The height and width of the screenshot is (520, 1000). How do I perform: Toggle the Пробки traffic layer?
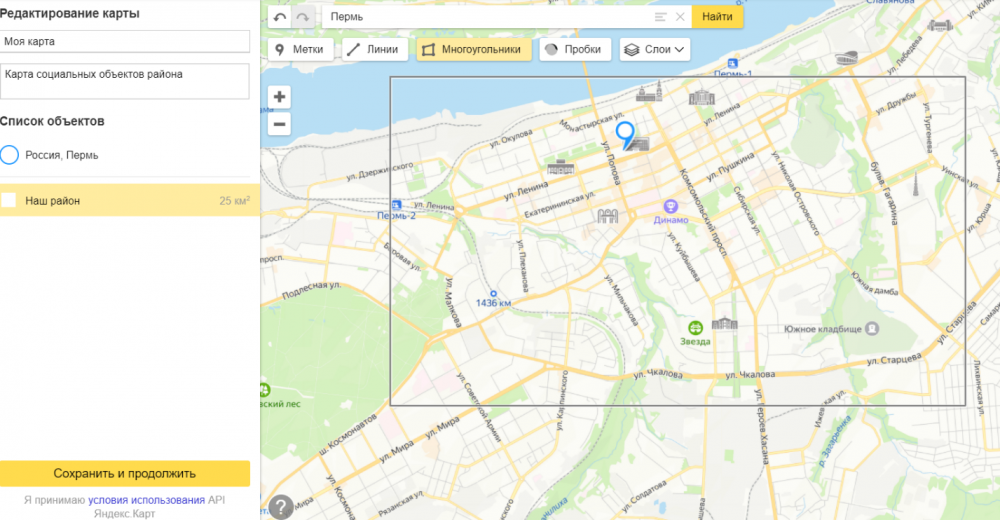575,50
